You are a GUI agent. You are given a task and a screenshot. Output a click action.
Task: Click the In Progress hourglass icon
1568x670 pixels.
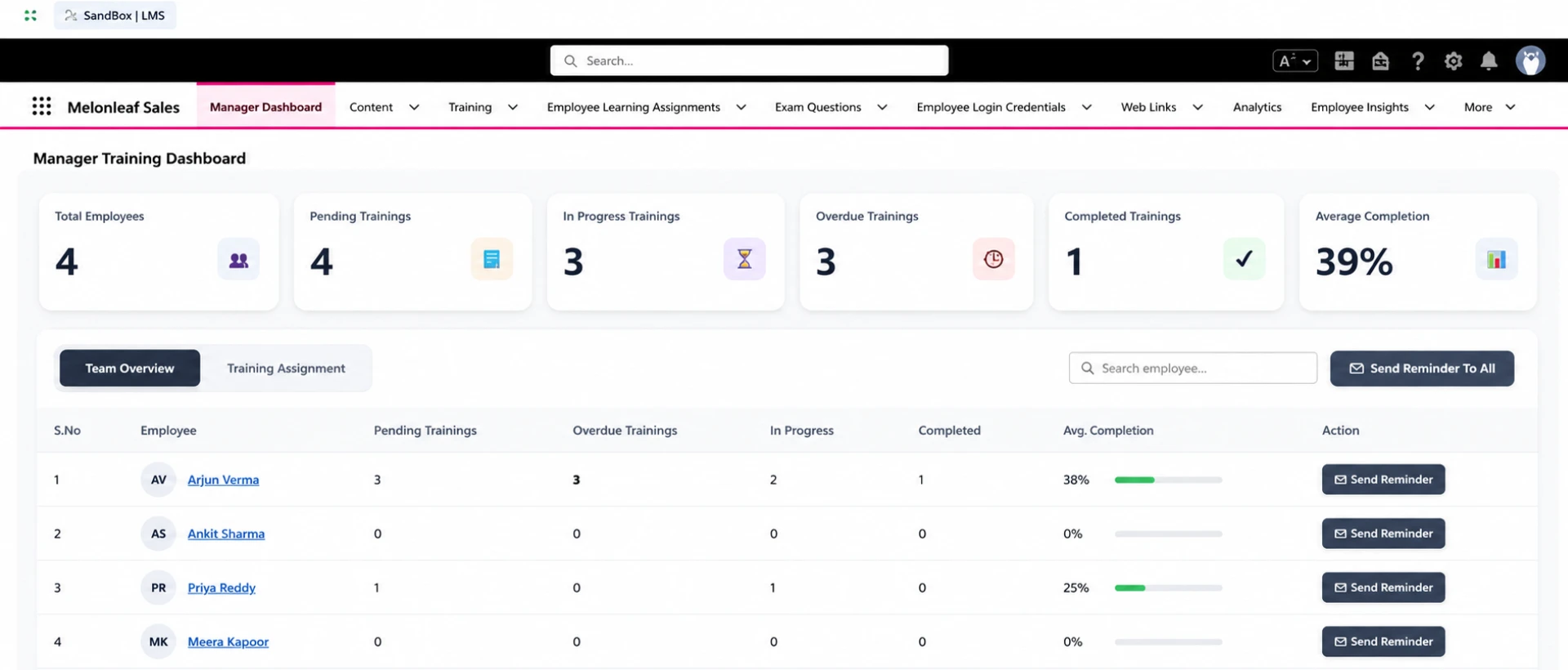point(744,259)
